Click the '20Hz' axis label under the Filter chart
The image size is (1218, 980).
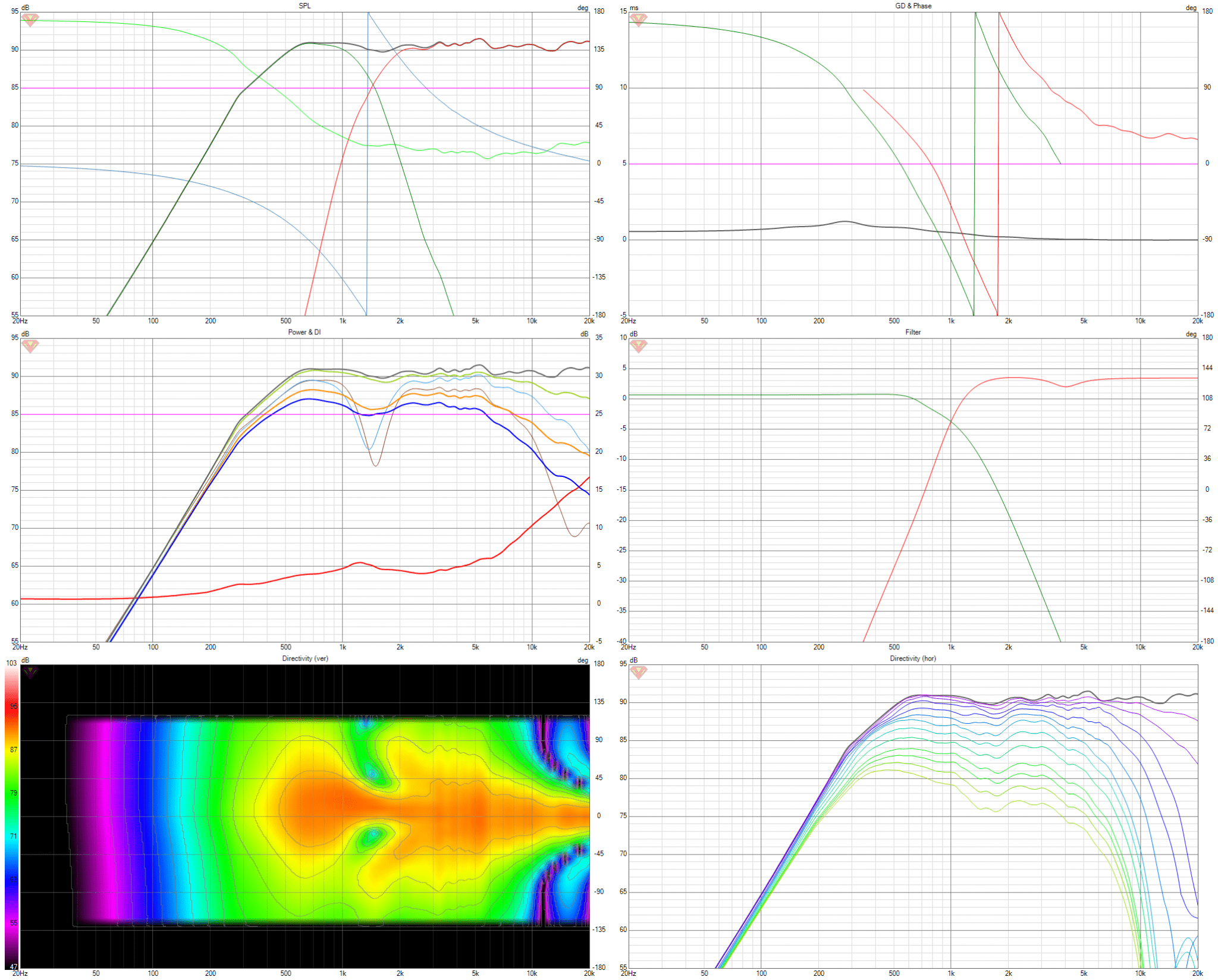click(628, 647)
